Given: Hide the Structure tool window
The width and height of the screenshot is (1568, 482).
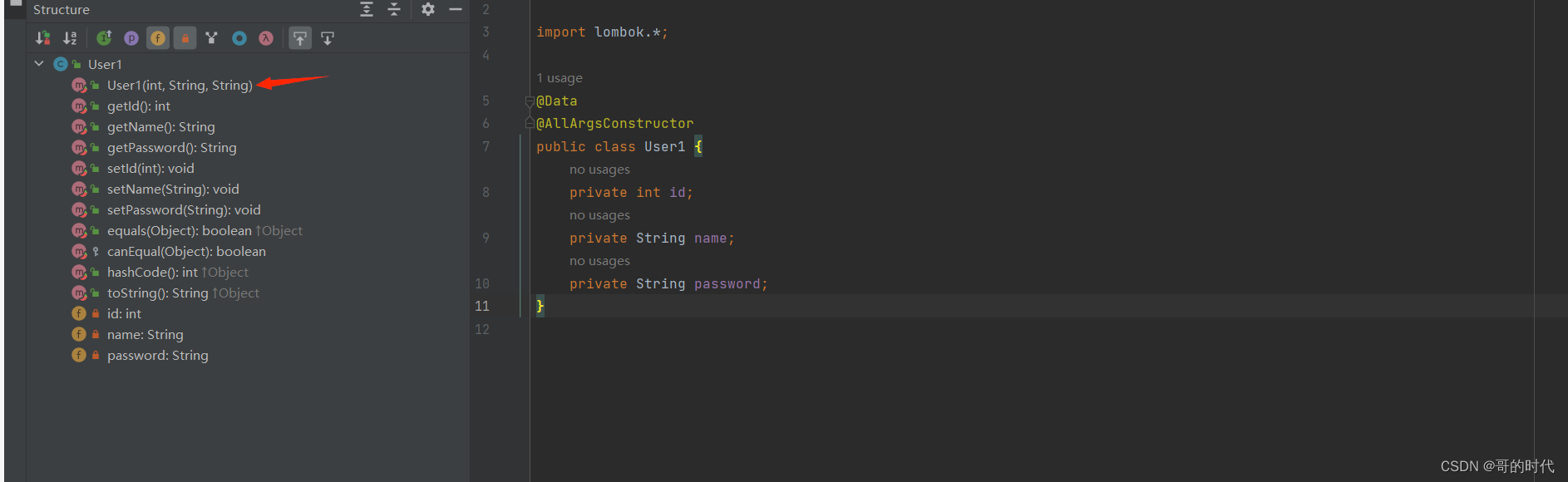Looking at the screenshot, I should click(x=456, y=9).
